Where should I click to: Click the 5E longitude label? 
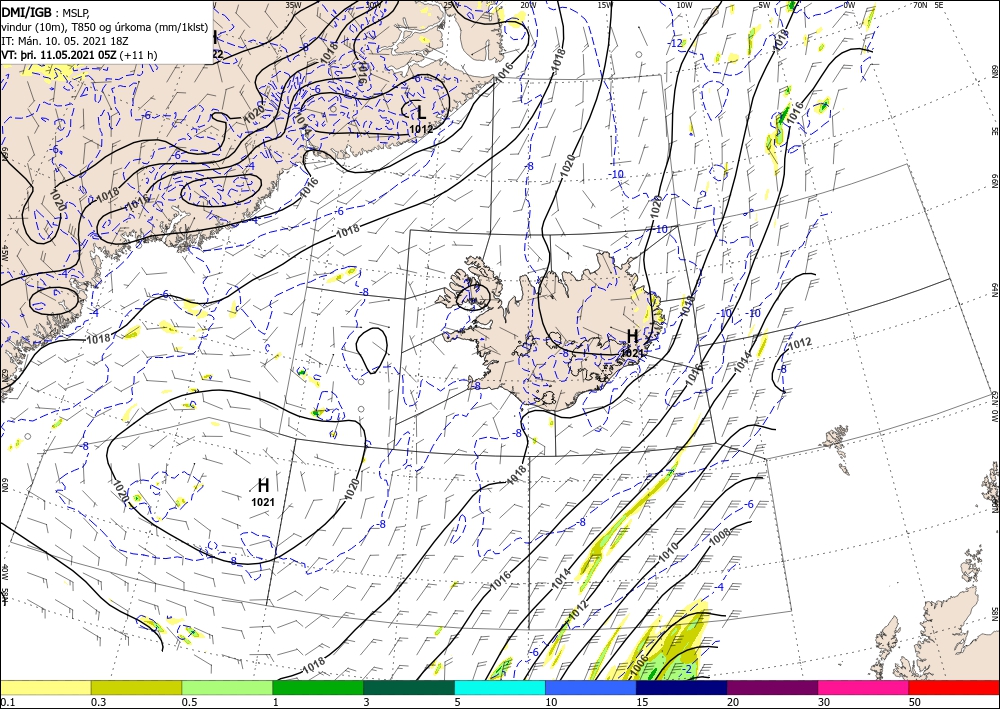click(x=938, y=5)
